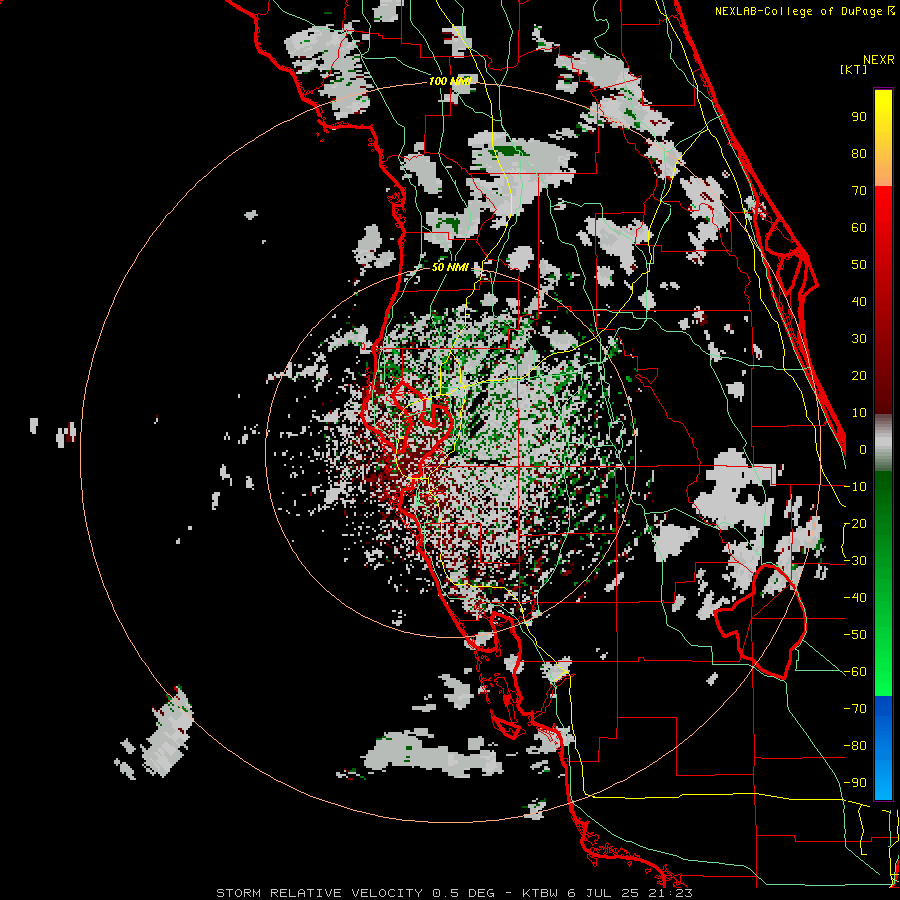Click the positive 60 value on the scale
900x900 pixels.
[x=859, y=227]
